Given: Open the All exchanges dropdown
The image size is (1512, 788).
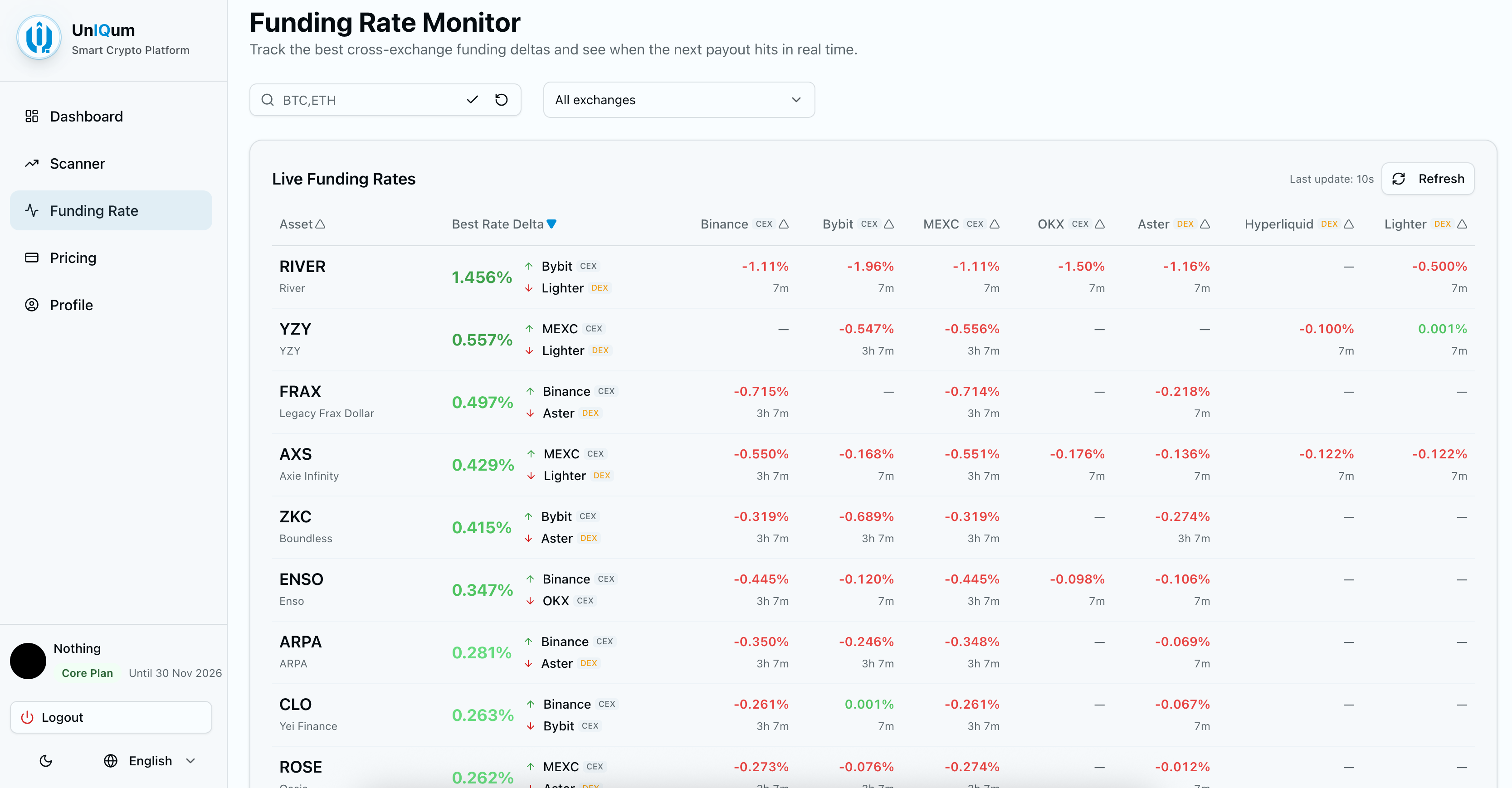Looking at the screenshot, I should point(678,100).
